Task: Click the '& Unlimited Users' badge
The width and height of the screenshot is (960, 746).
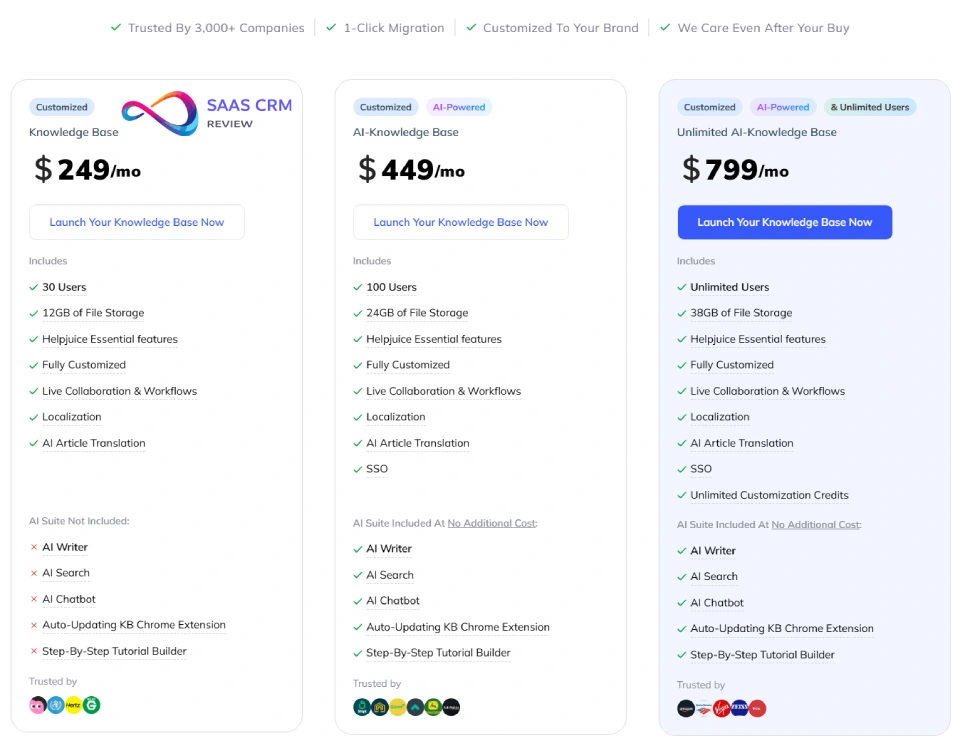Action: click(x=869, y=107)
